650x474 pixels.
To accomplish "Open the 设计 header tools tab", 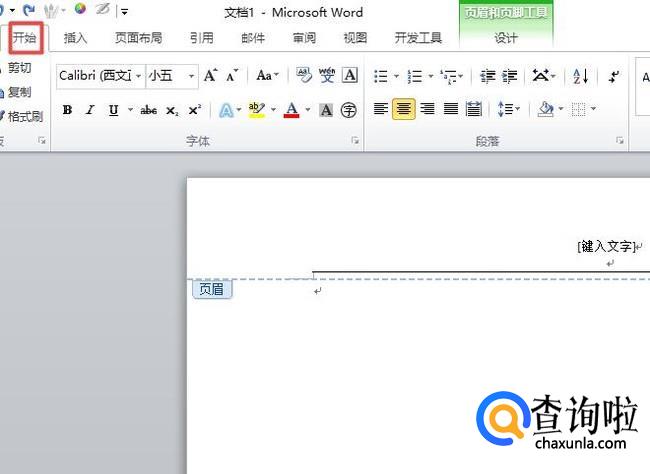I will click(x=506, y=38).
